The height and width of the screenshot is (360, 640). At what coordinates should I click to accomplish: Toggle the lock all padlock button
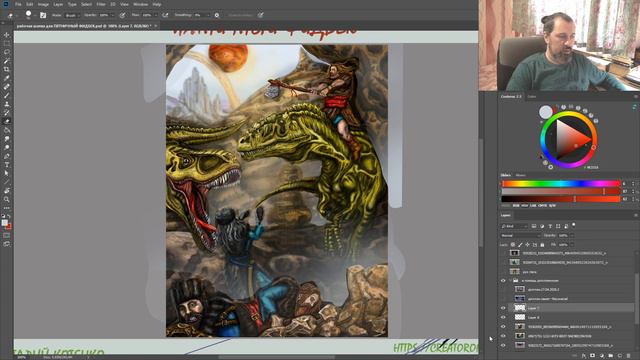542,244
